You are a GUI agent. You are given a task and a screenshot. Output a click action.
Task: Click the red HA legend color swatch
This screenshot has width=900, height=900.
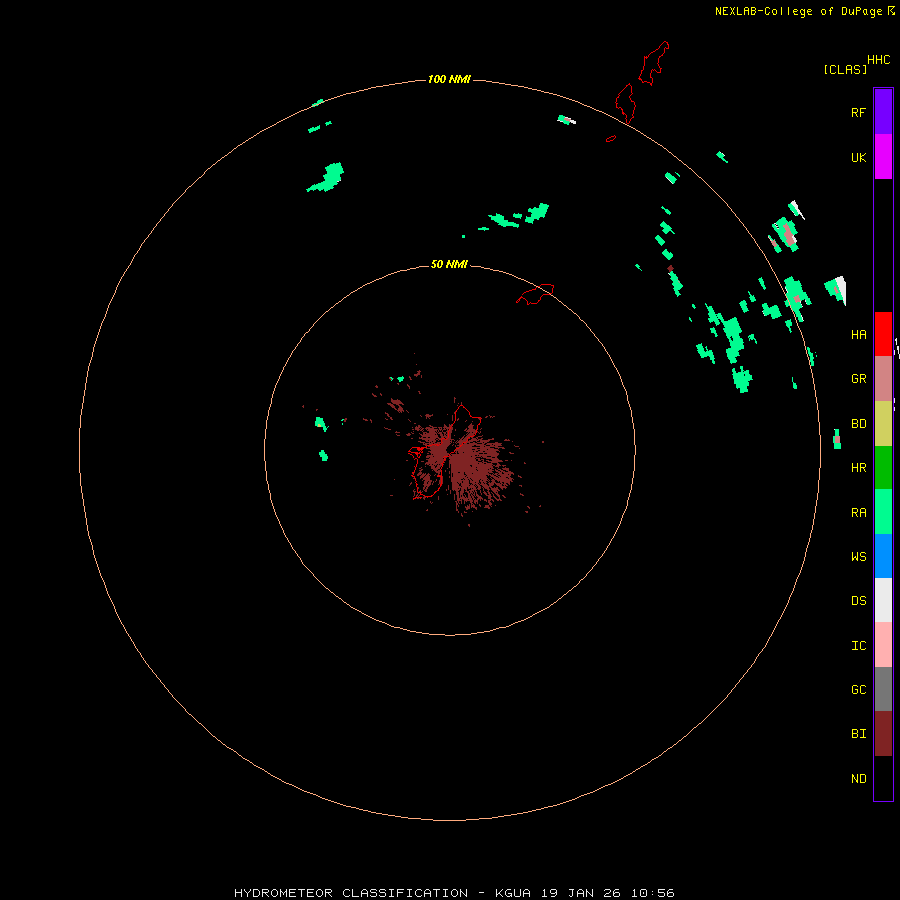point(883,334)
